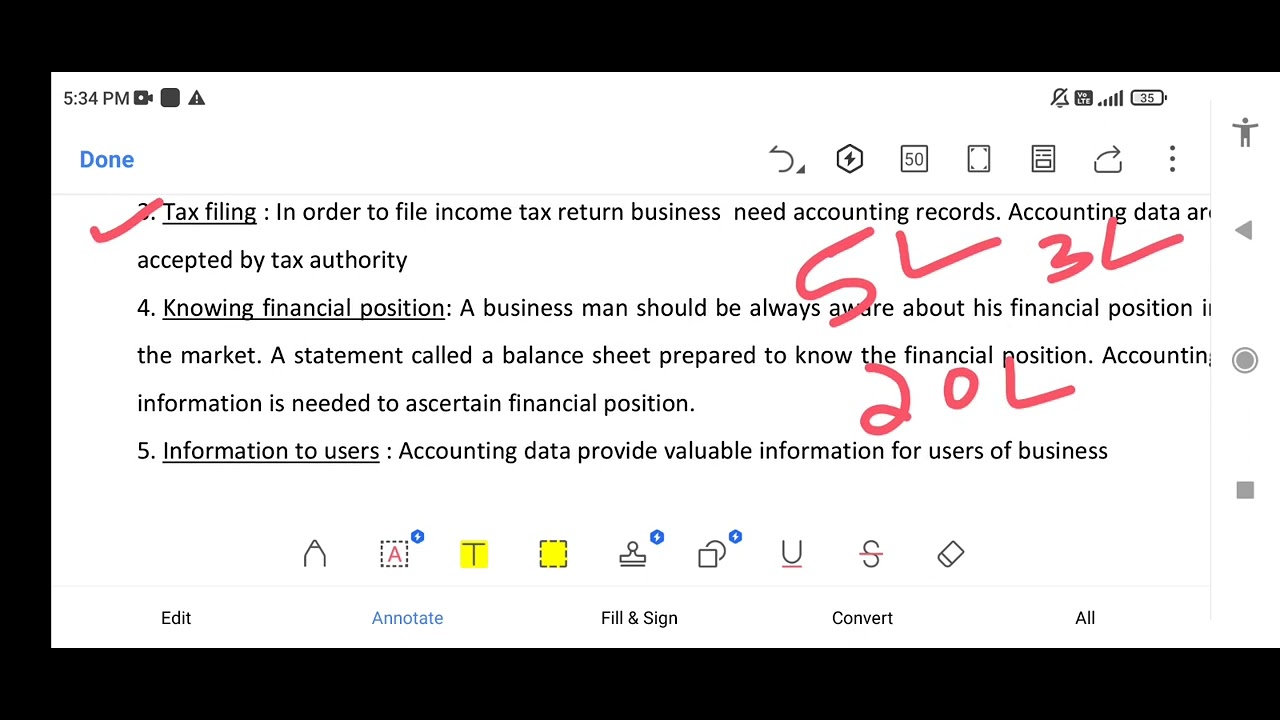
Task: Switch to the Annotate tab
Action: tap(407, 618)
